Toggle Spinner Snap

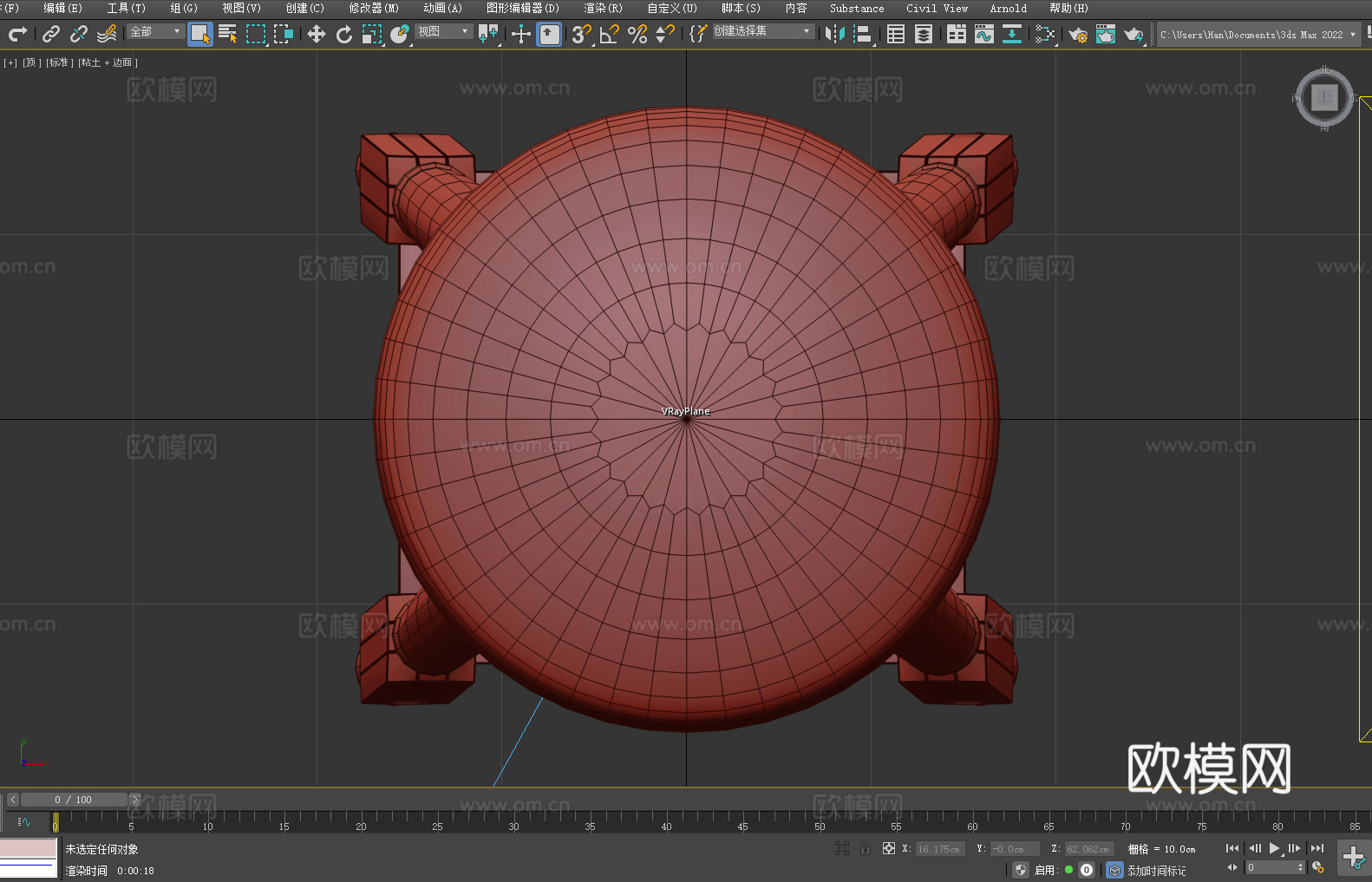[665, 35]
